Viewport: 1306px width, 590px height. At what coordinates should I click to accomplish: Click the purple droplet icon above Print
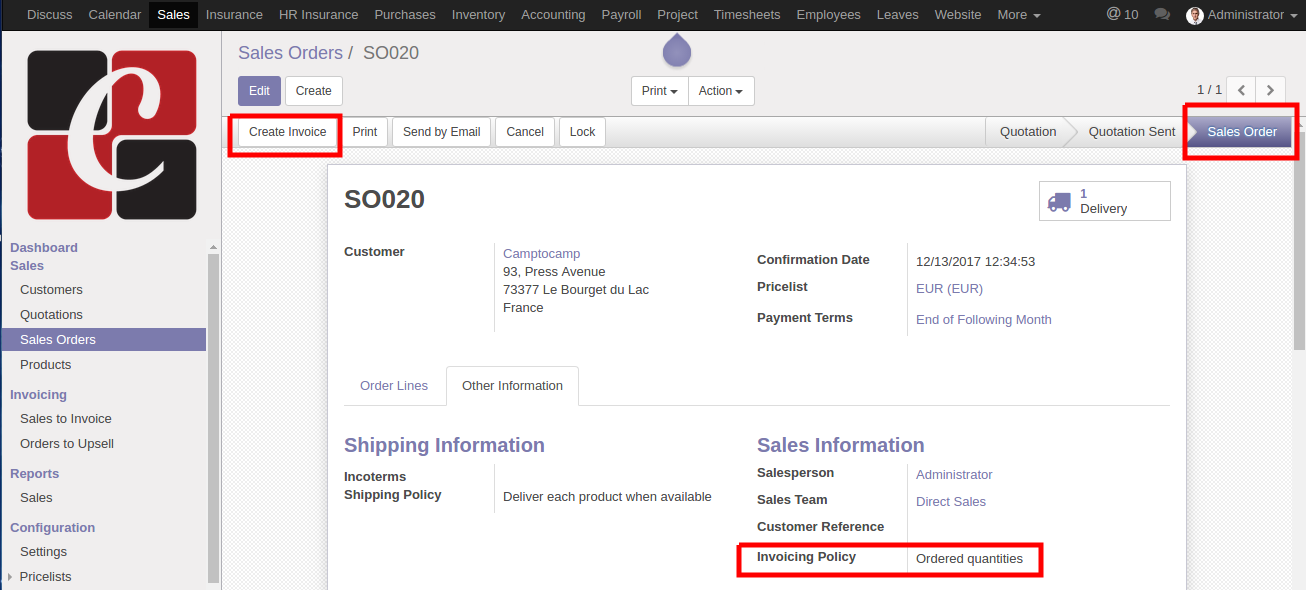click(x=677, y=50)
